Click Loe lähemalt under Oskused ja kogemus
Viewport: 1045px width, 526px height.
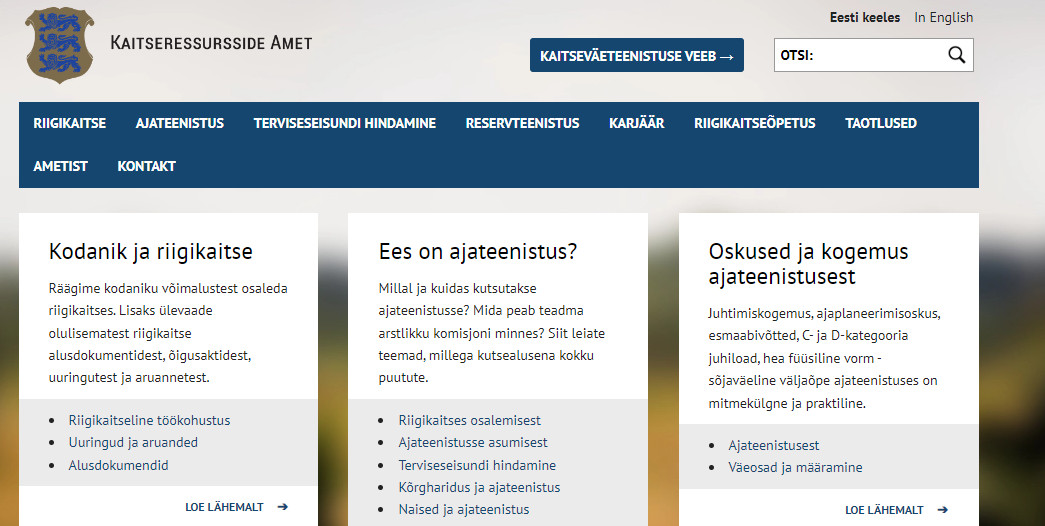896,509
